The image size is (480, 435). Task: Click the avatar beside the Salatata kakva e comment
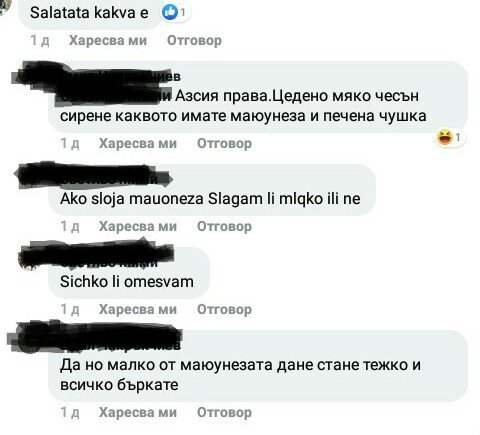(5, 7)
